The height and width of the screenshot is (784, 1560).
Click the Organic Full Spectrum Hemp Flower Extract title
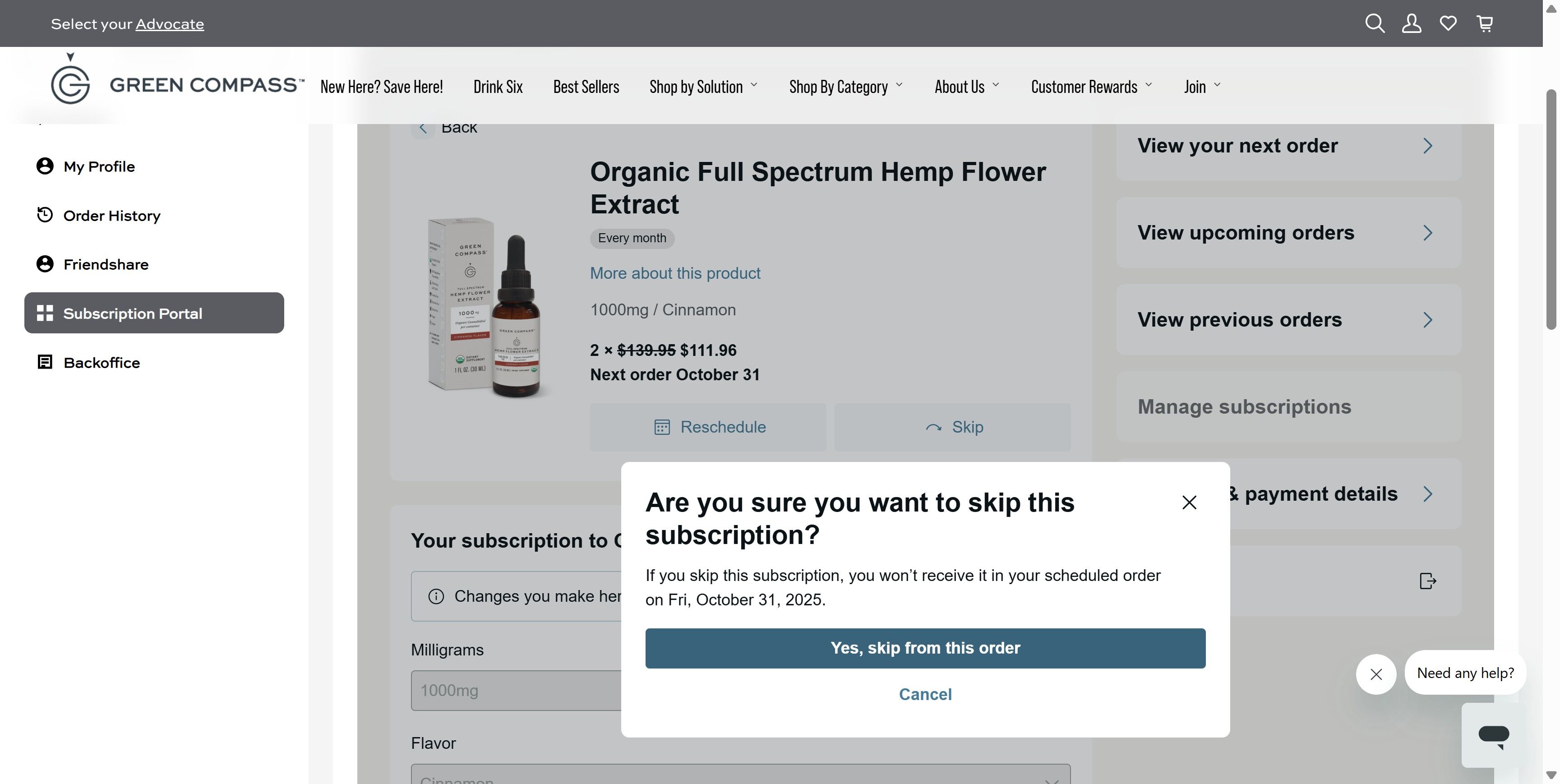[818, 188]
